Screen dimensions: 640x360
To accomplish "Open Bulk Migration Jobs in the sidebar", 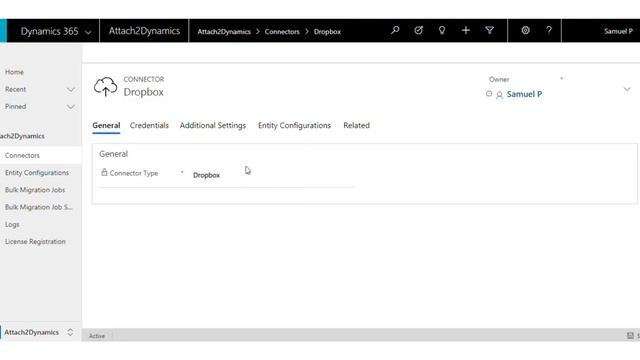I will click(35, 190).
